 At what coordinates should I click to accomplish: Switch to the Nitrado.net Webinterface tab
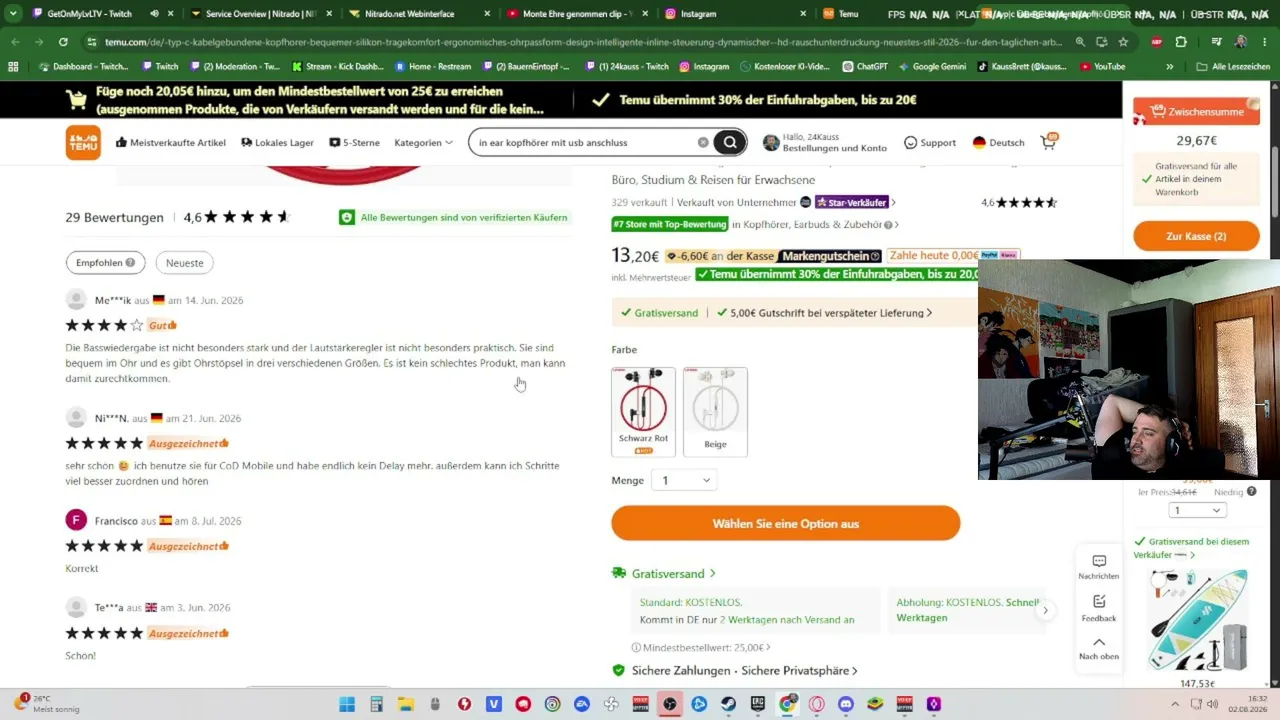pyautogui.click(x=420, y=14)
